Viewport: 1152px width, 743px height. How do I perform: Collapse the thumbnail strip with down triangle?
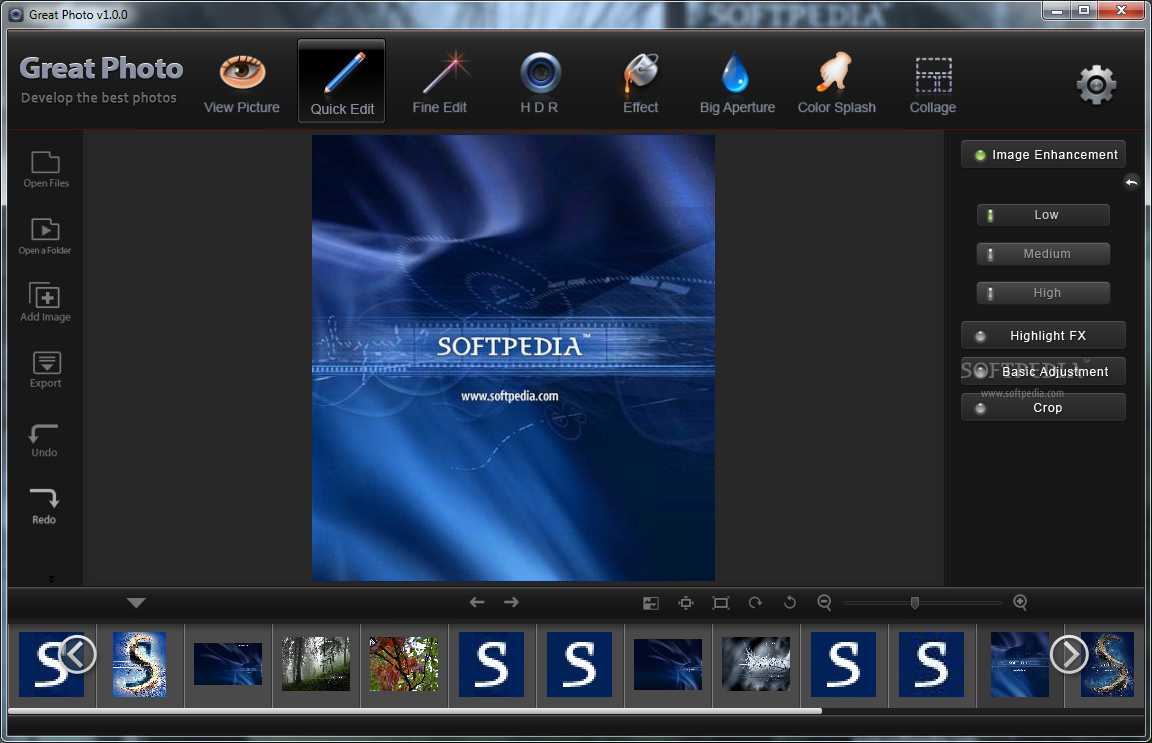(136, 603)
